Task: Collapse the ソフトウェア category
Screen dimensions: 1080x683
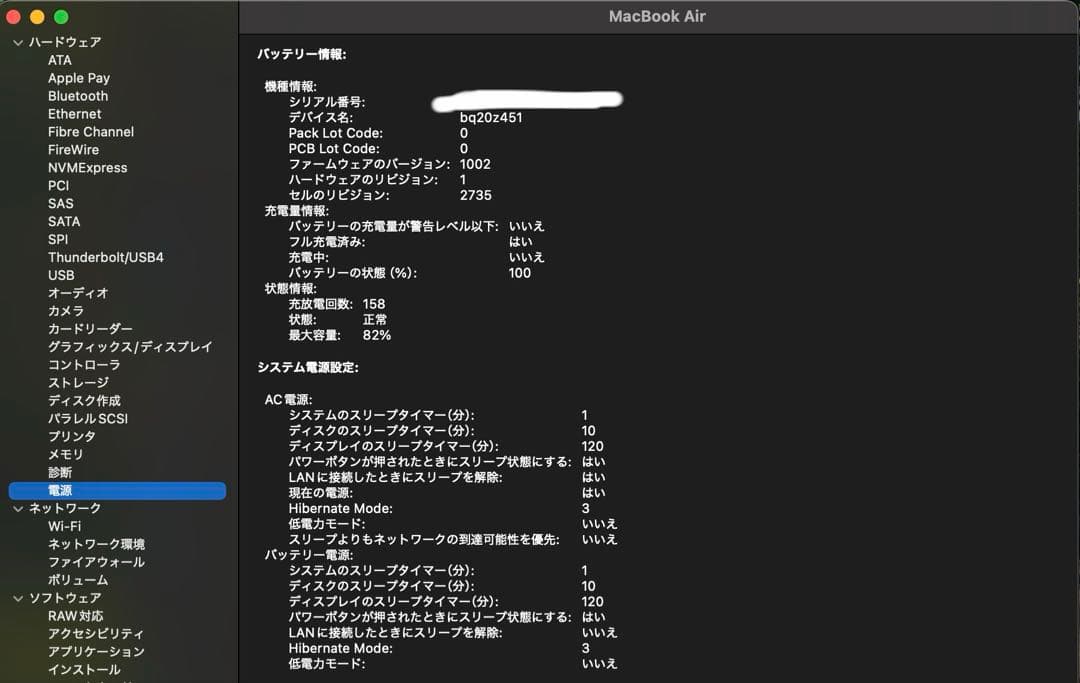Action: coord(16,598)
